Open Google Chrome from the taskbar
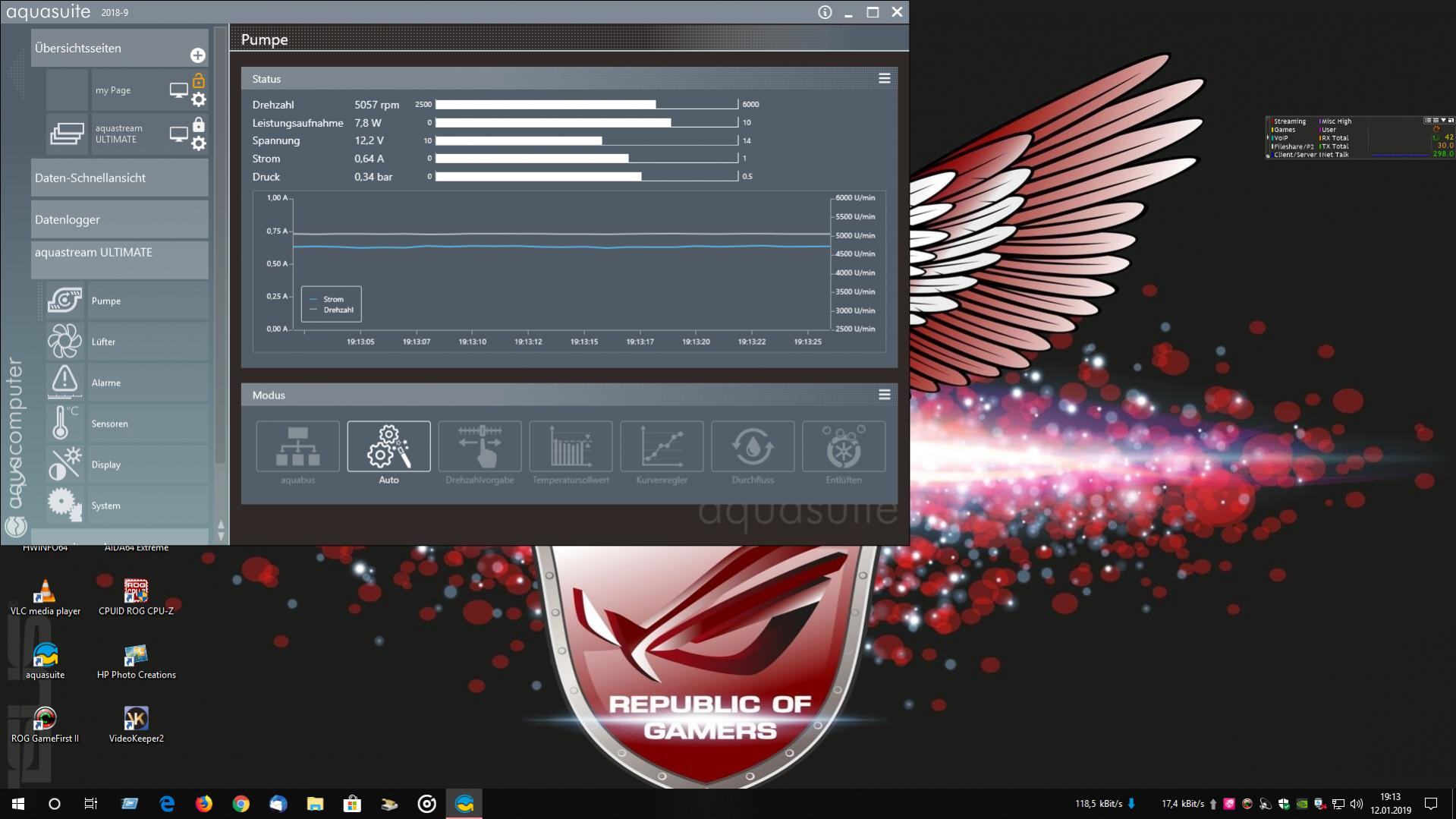Image resolution: width=1456 pixels, height=819 pixels. [241, 804]
